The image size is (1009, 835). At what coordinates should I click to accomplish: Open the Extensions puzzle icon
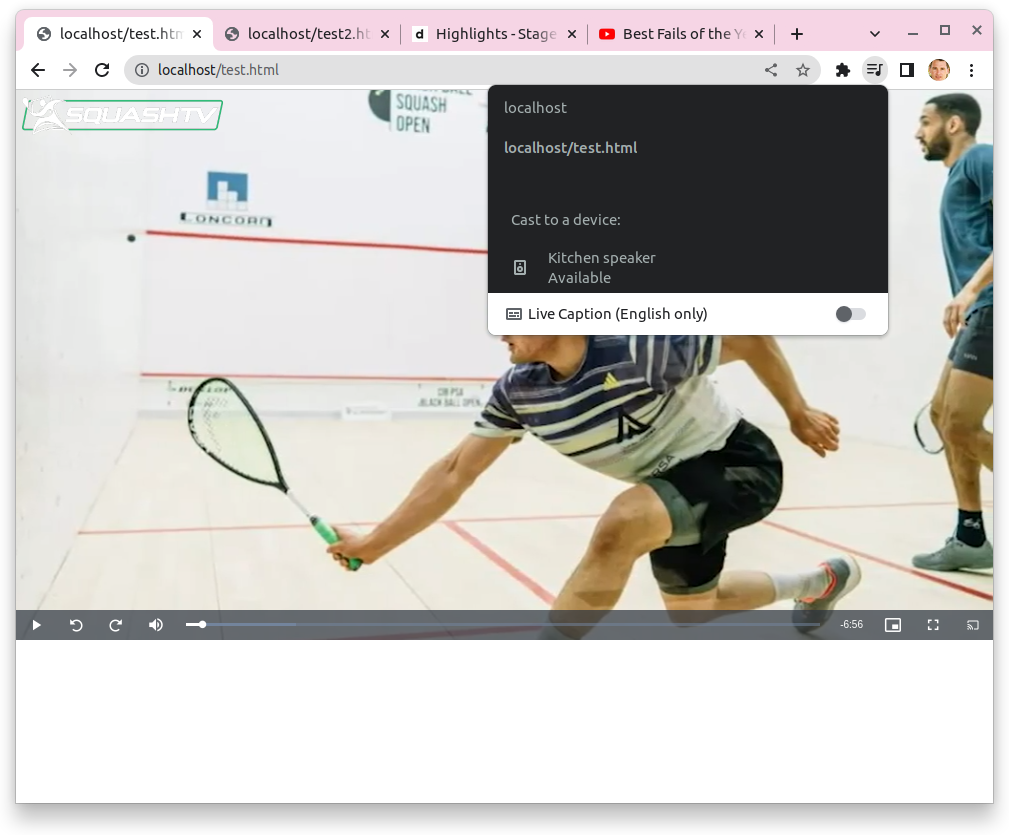[x=842, y=70]
